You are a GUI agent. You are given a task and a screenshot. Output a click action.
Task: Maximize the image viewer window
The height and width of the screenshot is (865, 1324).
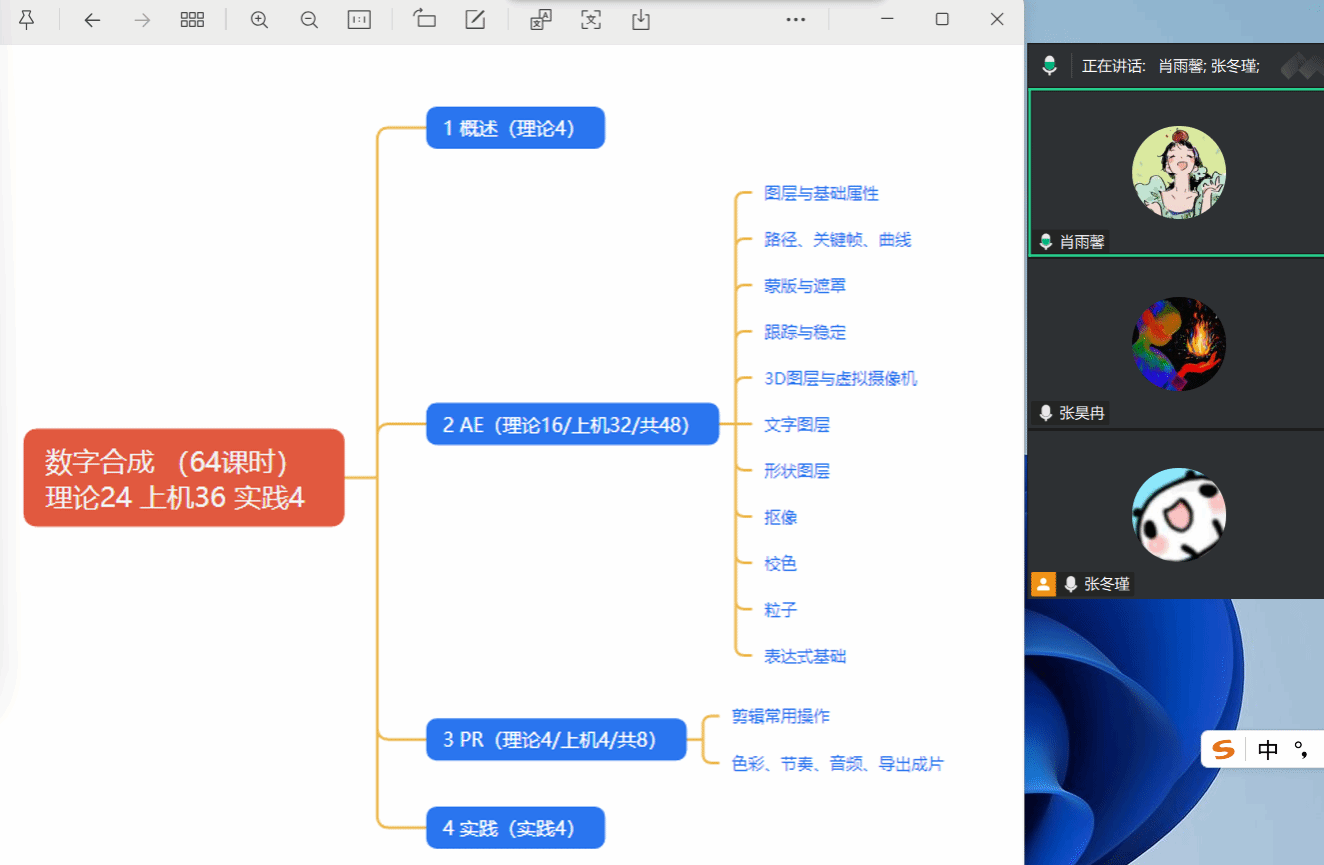[x=942, y=19]
